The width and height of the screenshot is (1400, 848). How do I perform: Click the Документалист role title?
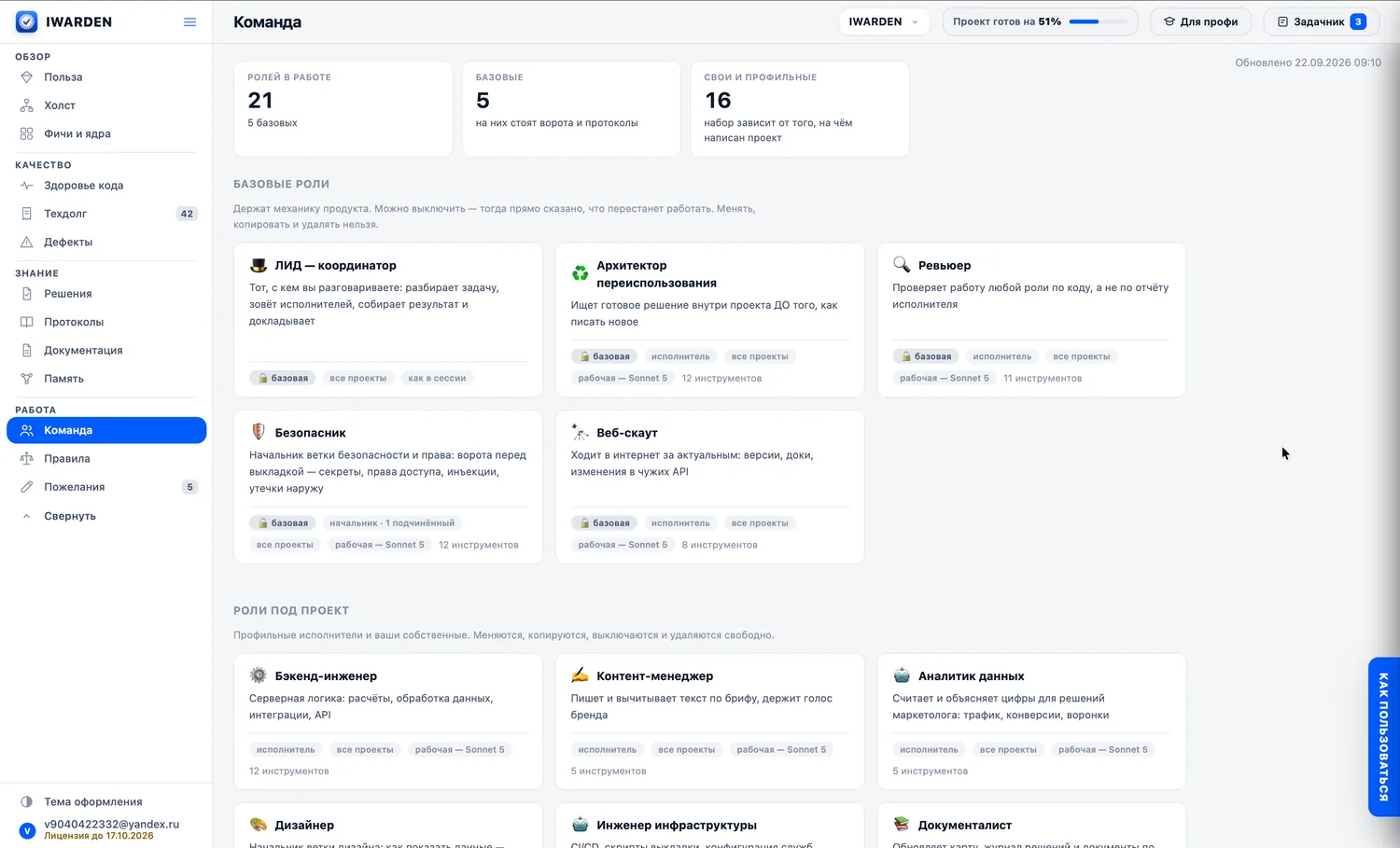click(965, 825)
